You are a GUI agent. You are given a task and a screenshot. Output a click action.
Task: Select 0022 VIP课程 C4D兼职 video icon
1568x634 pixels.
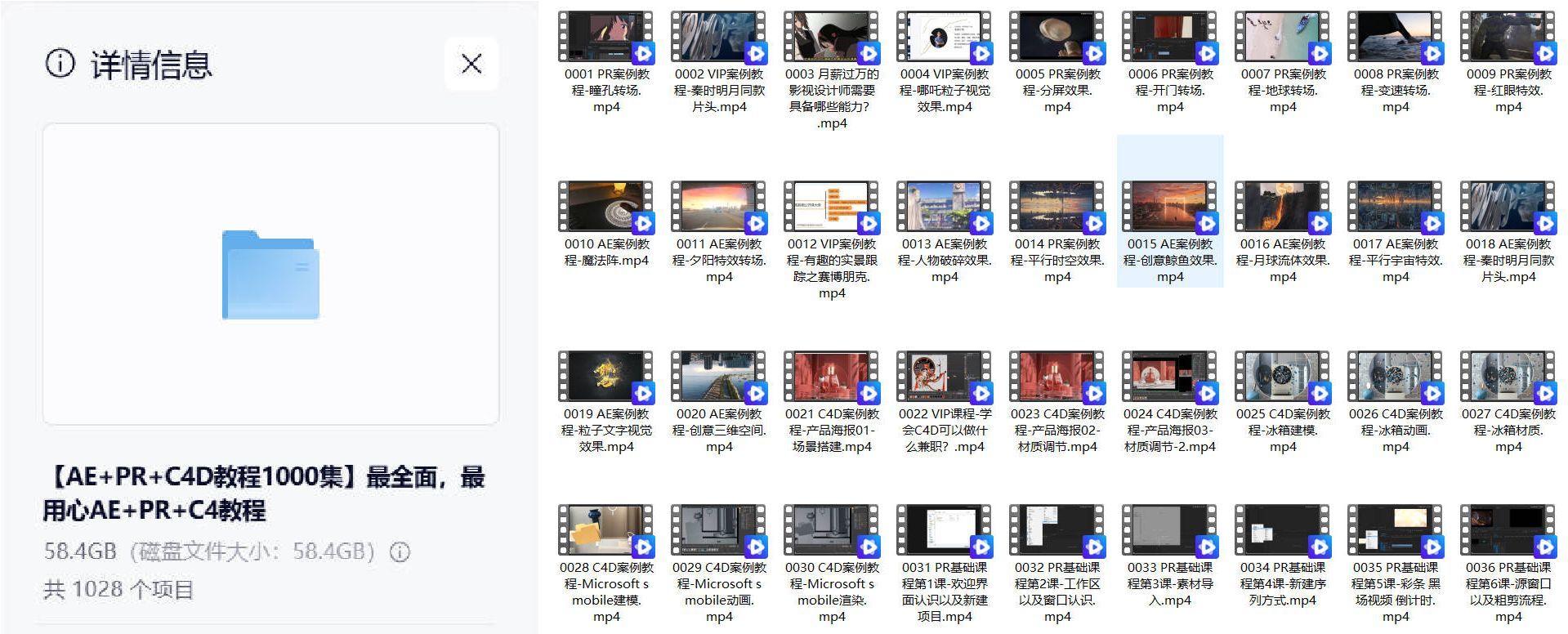coord(944,377)
